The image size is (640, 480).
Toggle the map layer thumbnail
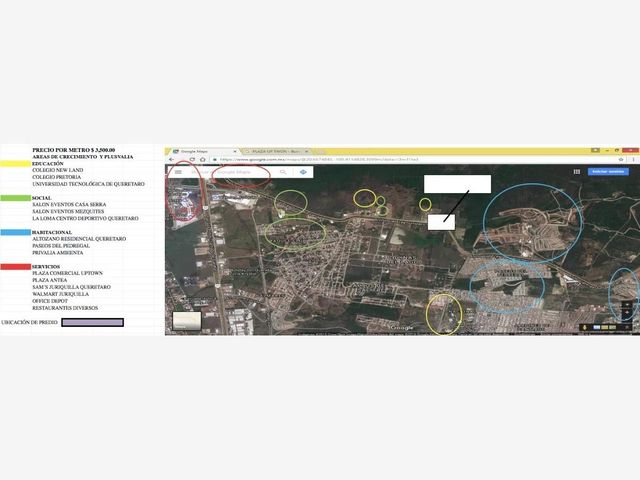click(187, 321)
